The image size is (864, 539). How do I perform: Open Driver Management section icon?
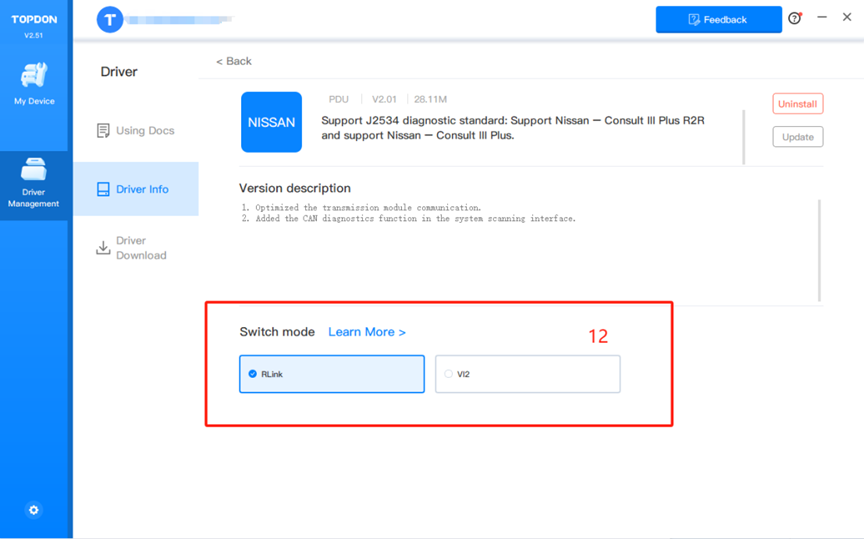tap(34, 169)
